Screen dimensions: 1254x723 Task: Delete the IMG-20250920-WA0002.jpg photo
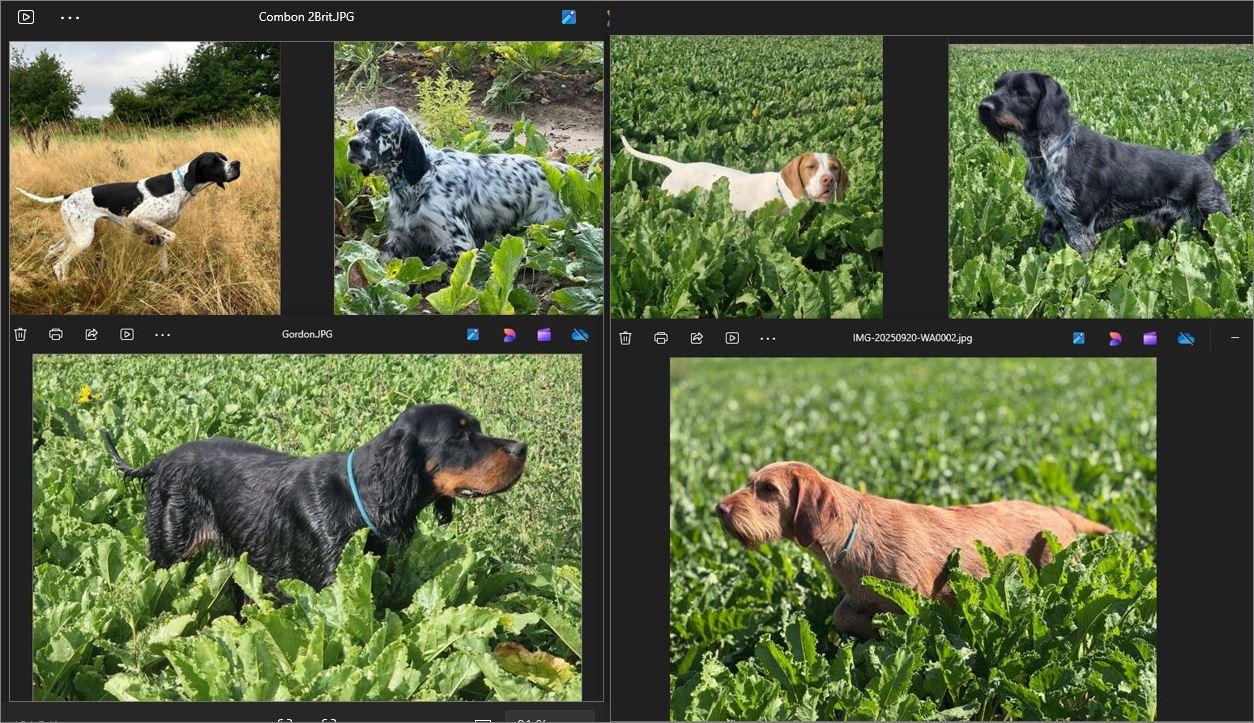[625, 338]
